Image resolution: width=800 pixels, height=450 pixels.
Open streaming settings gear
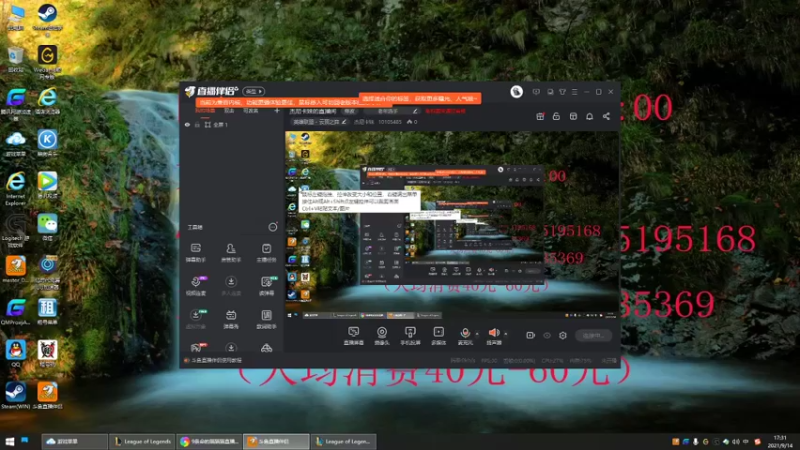563,335
